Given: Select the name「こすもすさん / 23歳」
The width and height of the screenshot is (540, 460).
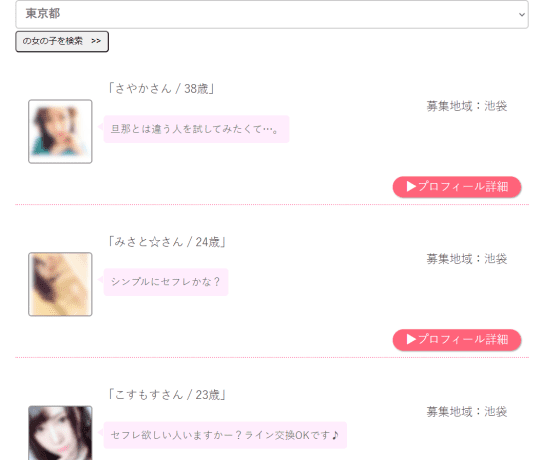Looking at the screenshot, I should 167,395.
